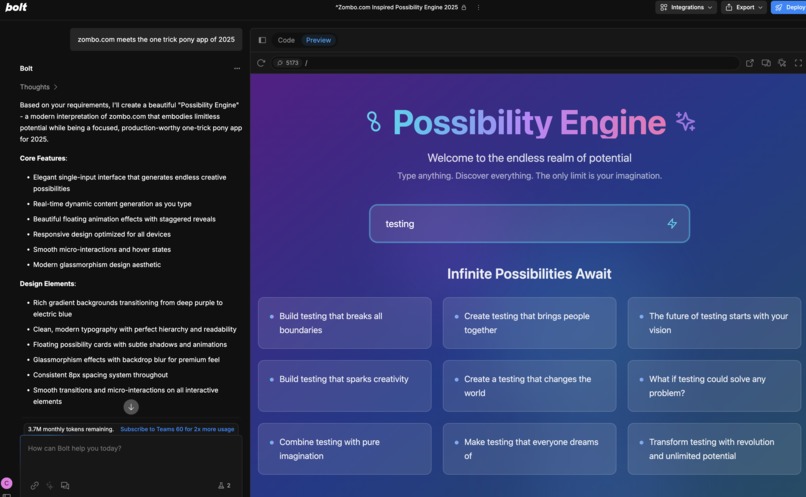Click 'Modern glassmorphism design aesthetic' bullet
806x497 pixels.
(97, 265)
